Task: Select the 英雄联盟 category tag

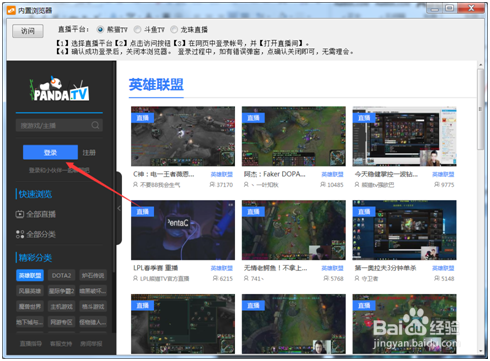Action: tap(30, 275)
